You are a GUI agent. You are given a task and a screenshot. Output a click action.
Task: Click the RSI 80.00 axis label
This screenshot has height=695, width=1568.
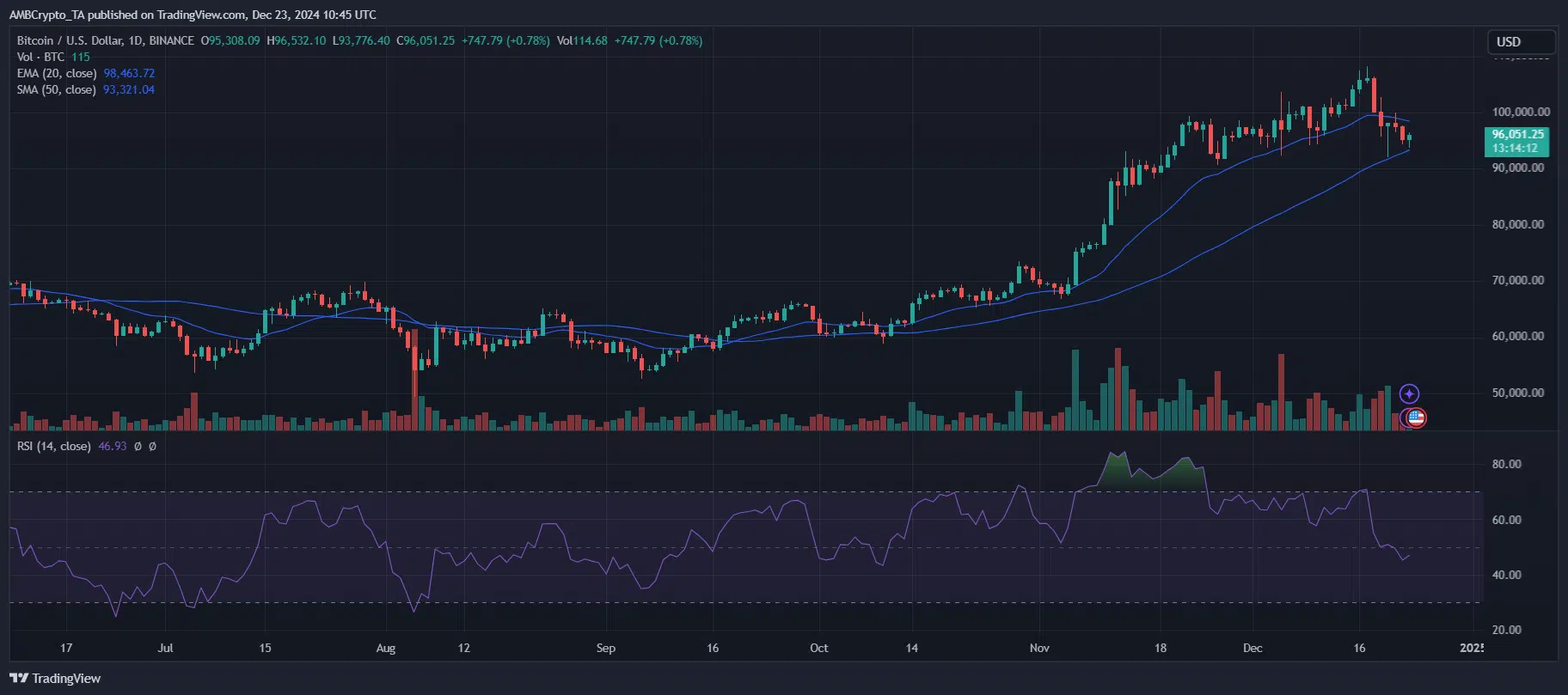[x=1507, y=464]
